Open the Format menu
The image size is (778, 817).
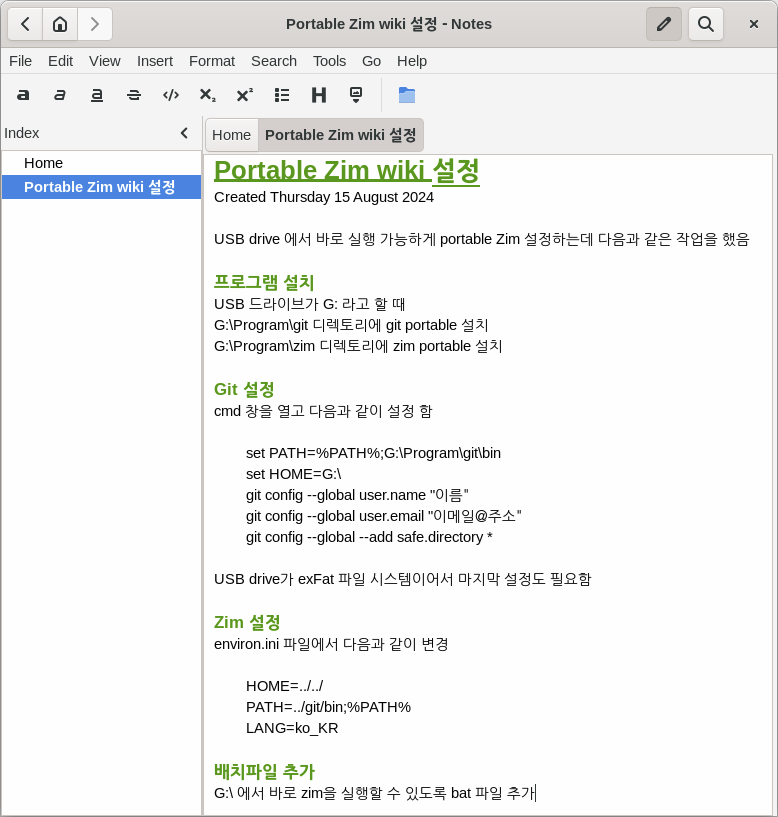tap(212, 61)
